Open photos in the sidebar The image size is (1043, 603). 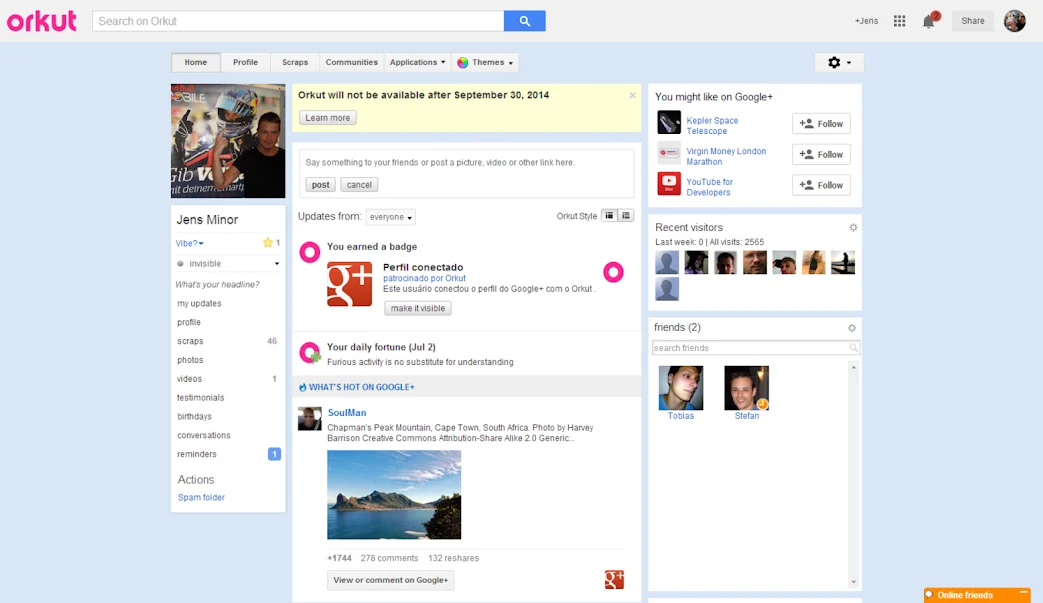(x=190, y=360)
